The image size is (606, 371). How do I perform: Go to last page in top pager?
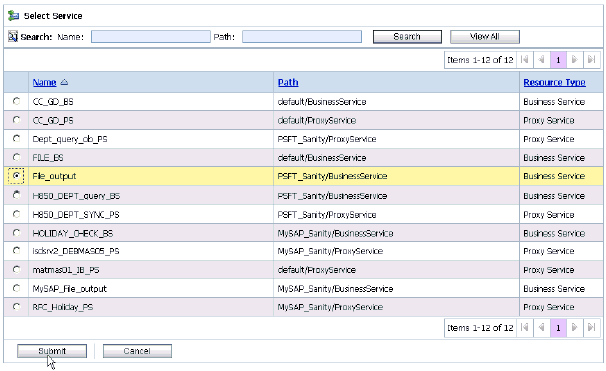pyautogui.click(x=591, y=60)
